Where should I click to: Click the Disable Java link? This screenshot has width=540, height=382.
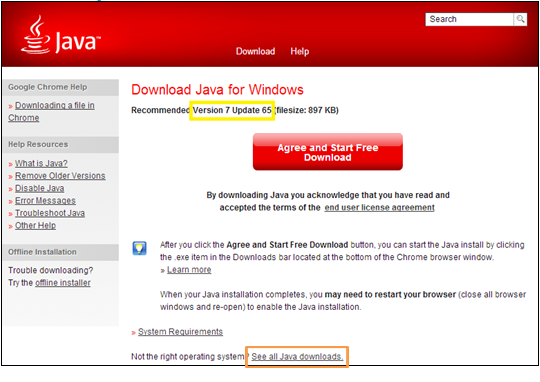39,188
